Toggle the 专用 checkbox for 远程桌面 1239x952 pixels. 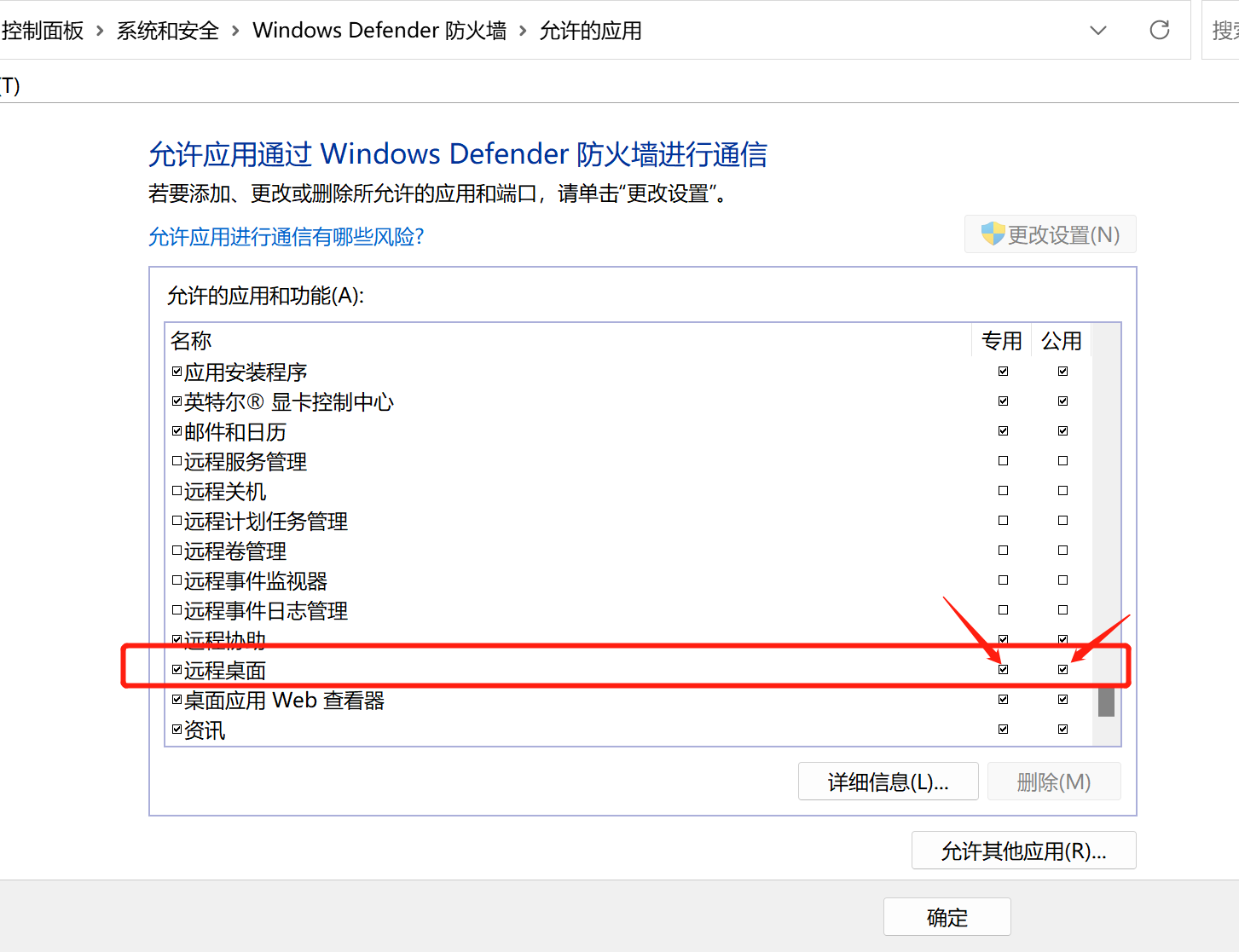(x=1003, y=670)
